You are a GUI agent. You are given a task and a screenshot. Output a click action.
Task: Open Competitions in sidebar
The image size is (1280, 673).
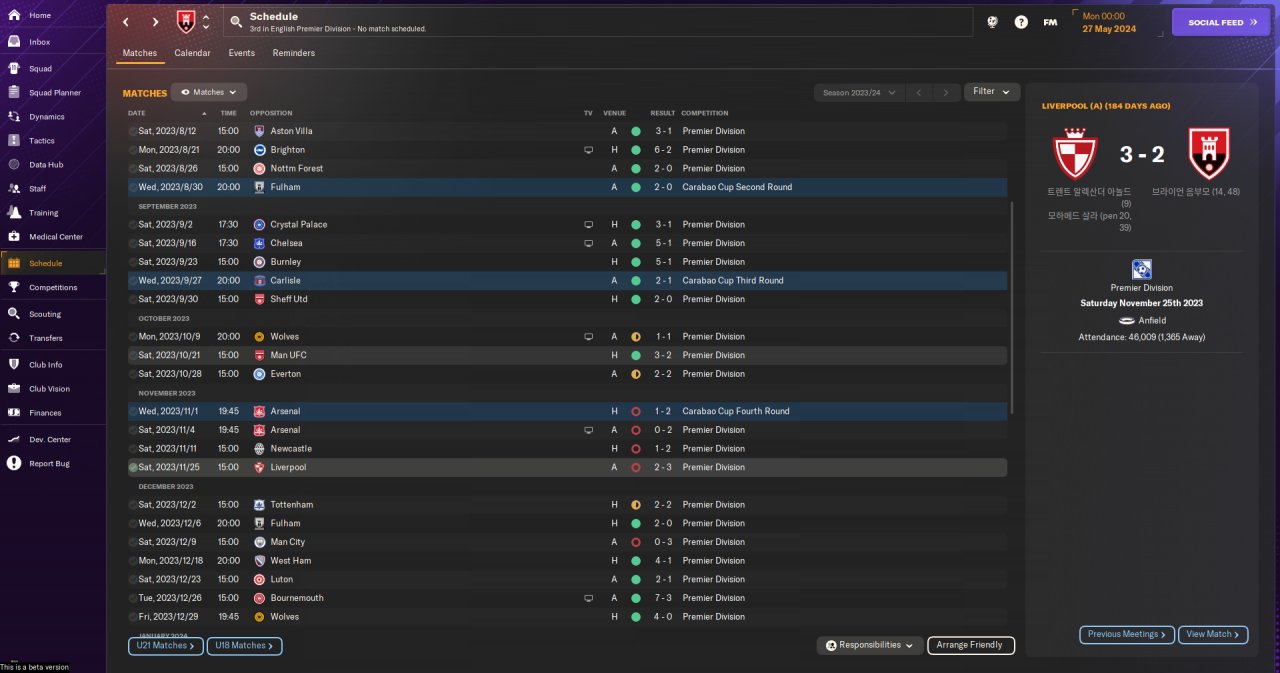coord(53,287)
